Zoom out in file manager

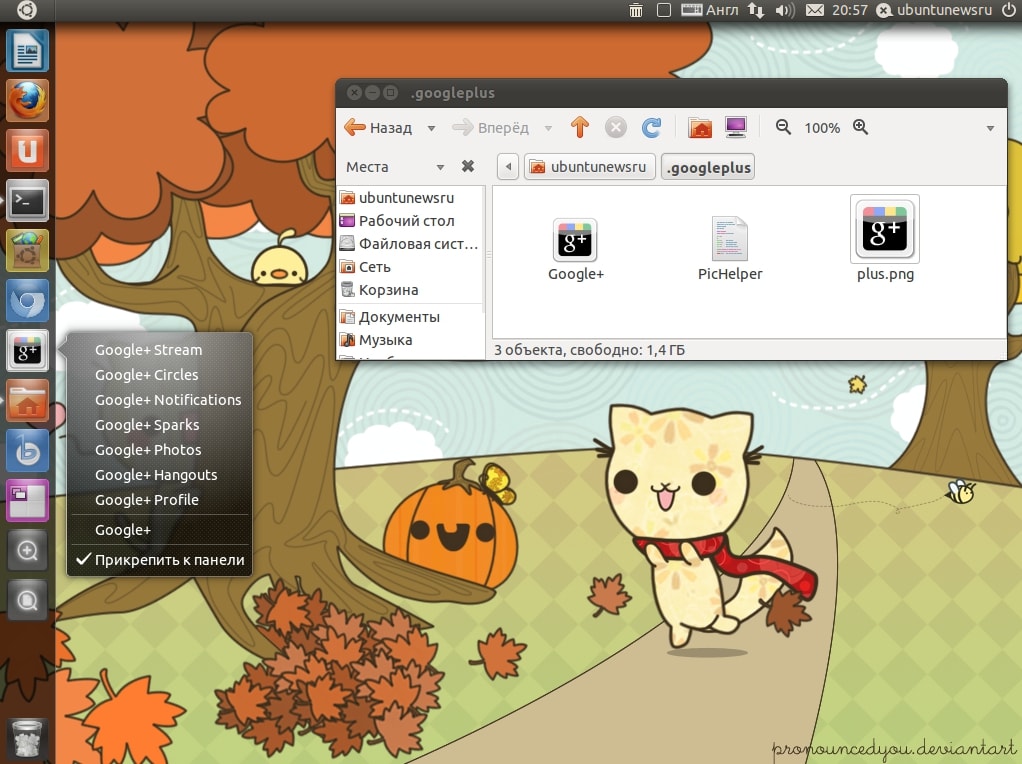tap(783, 127)
